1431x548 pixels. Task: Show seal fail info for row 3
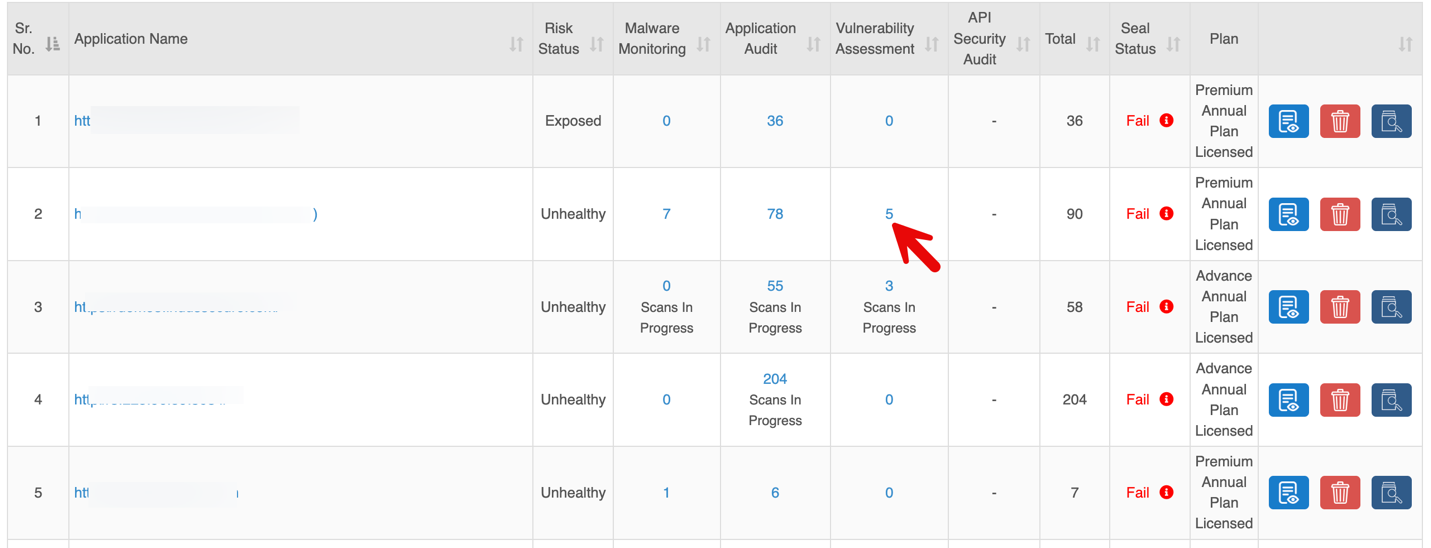pos(1166,307)
